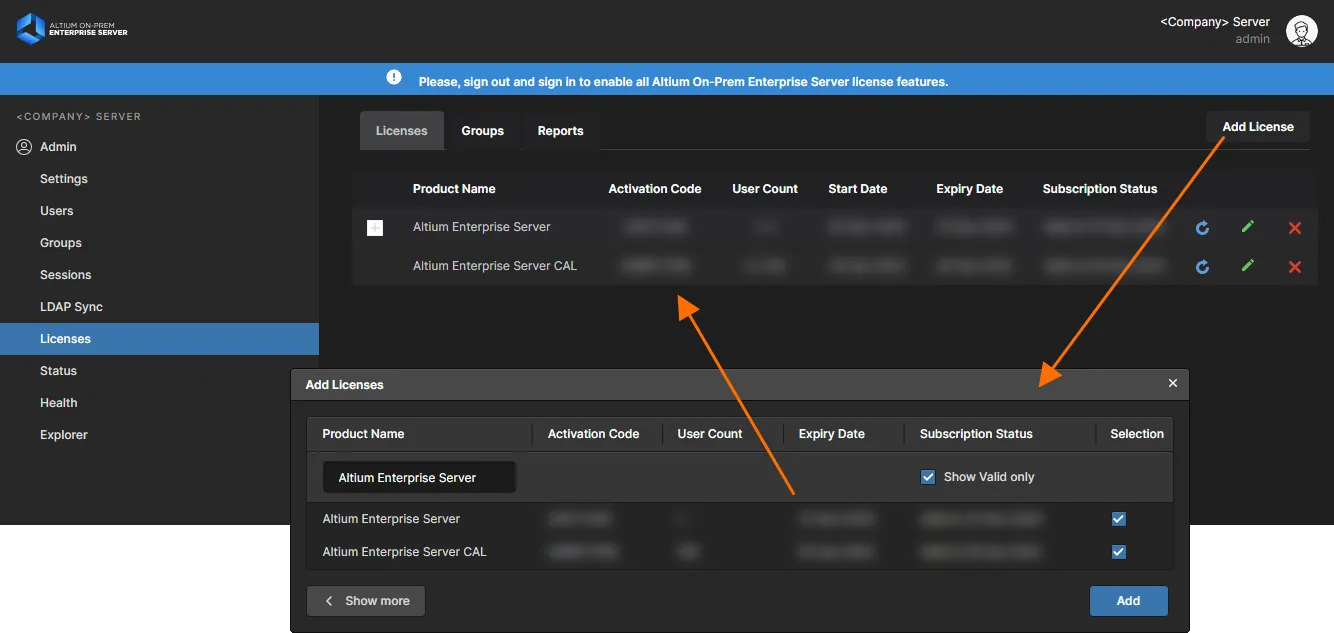The height and width of the screenshot is (633, 1334).
Task: Toggle the Show Valid only checkbox
Action: (927, 477)
